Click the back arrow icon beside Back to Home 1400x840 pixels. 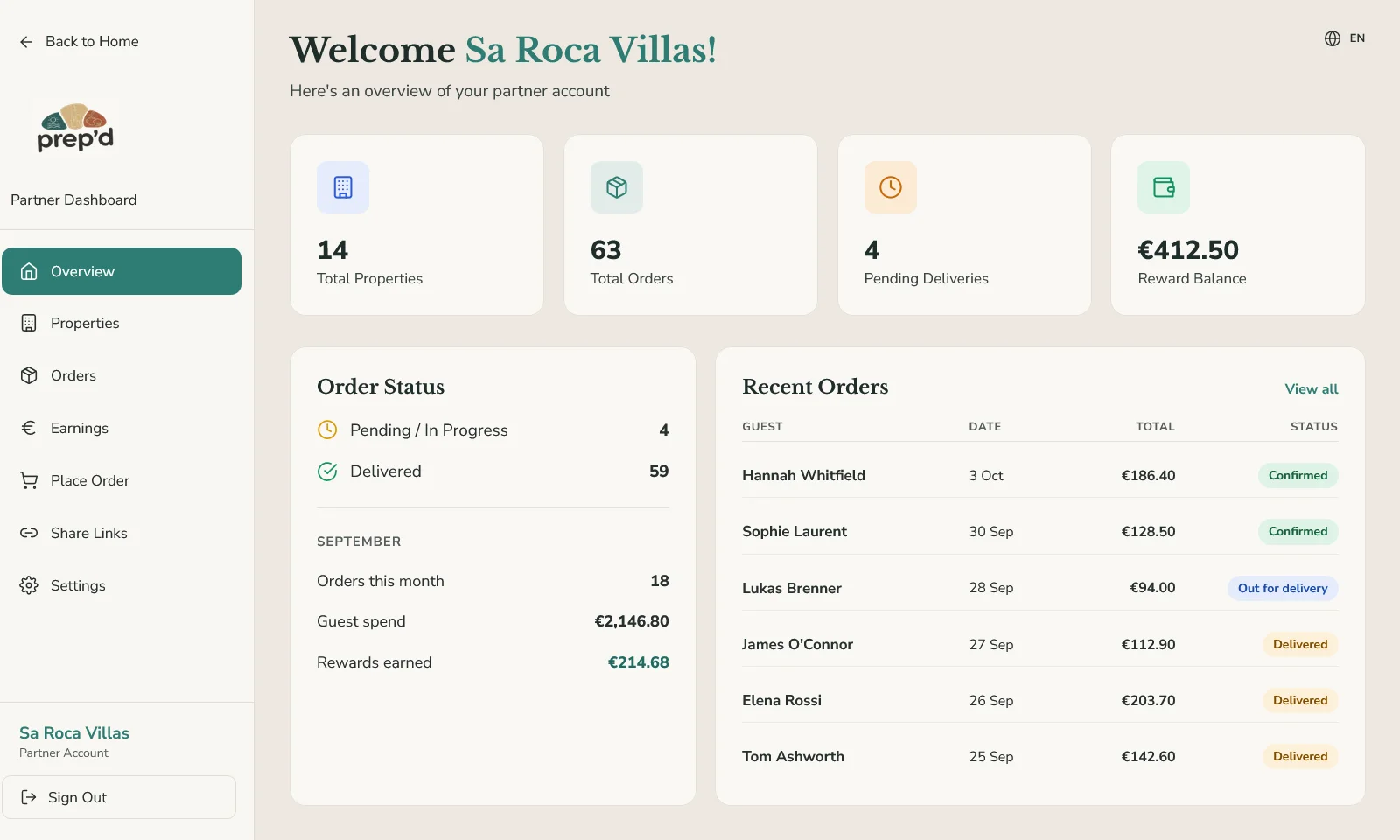pos(26,42)
